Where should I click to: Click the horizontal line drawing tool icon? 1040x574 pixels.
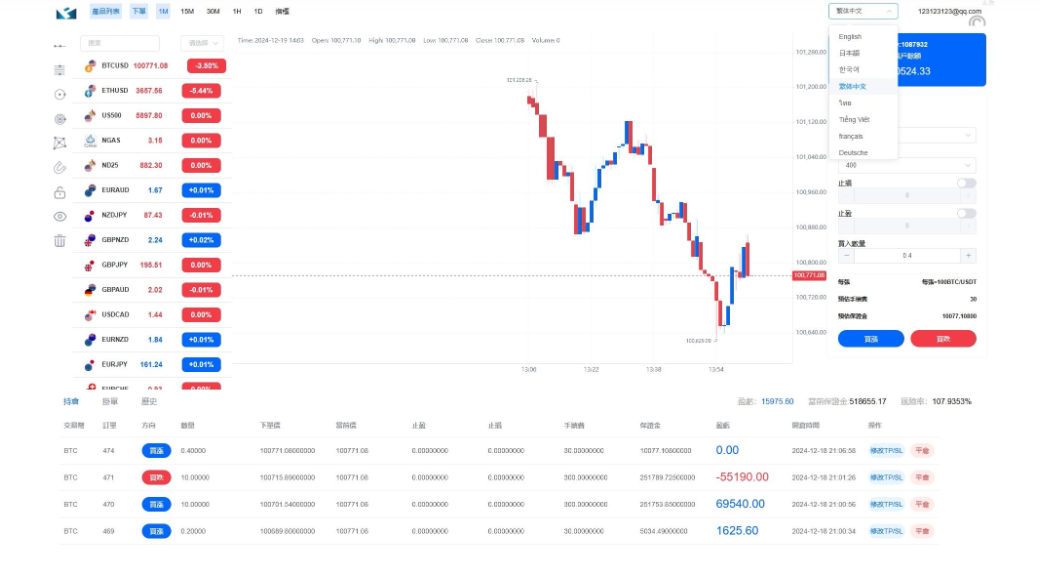coord(60,46)
